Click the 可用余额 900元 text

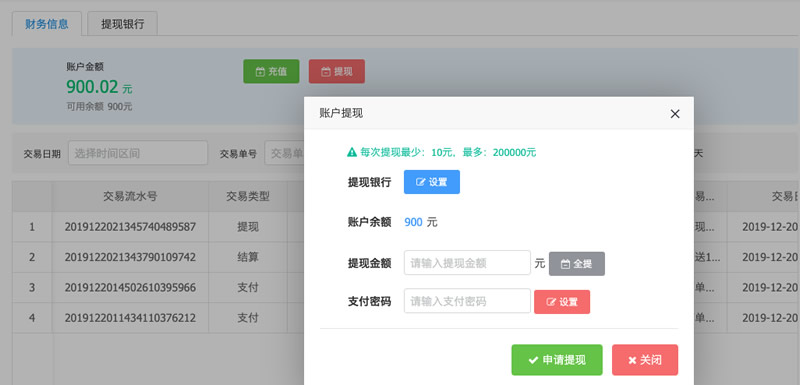coord(99,107)
